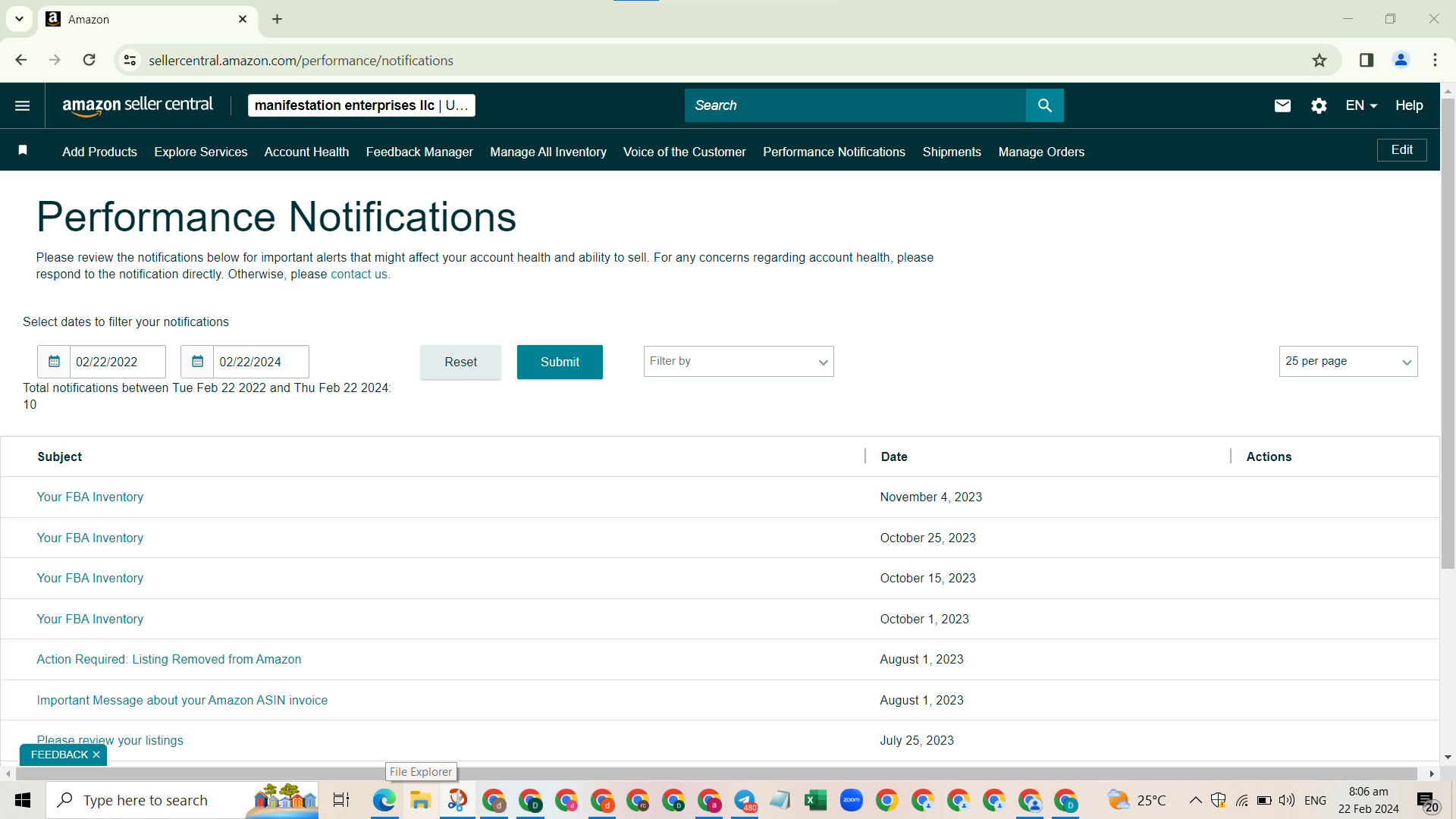The height and width of the screenshot is (819, 1456).
Task: Open the November 4, 2023 FBA Inventory notification
Action: [x=90, y=497]
